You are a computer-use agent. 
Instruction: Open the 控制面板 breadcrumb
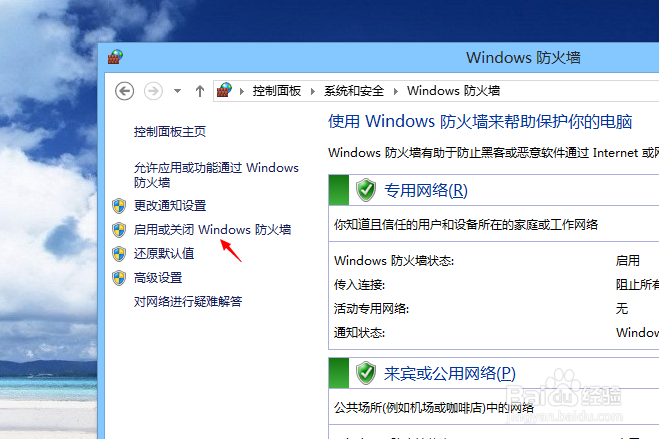pos(277,91)
